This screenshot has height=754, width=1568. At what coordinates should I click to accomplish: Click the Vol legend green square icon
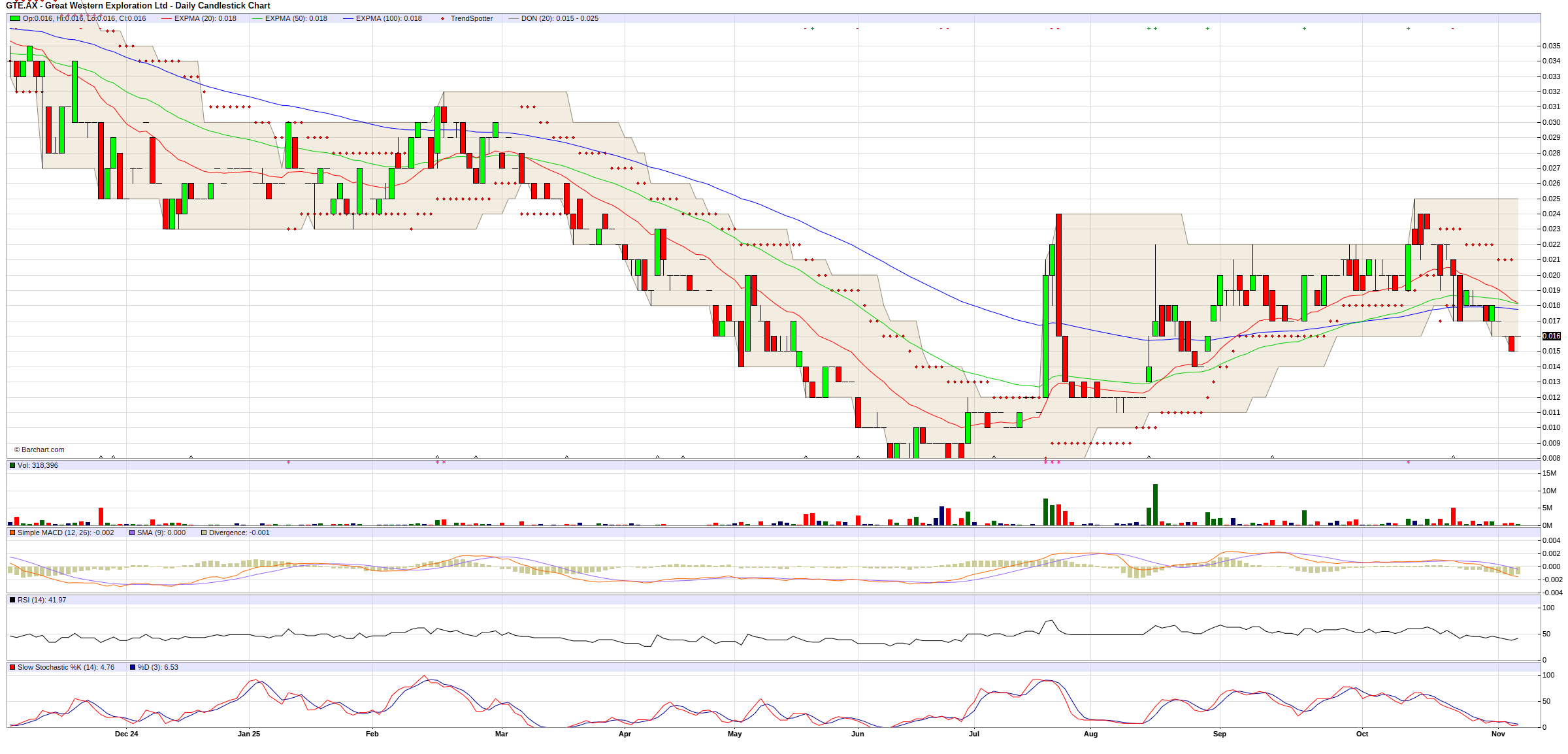[x=12, y=465]
